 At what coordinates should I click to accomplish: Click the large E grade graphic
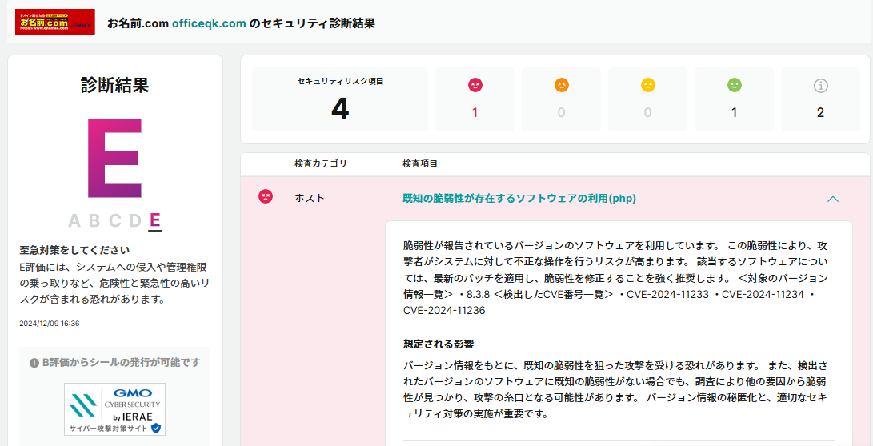[x=115, y=158]
